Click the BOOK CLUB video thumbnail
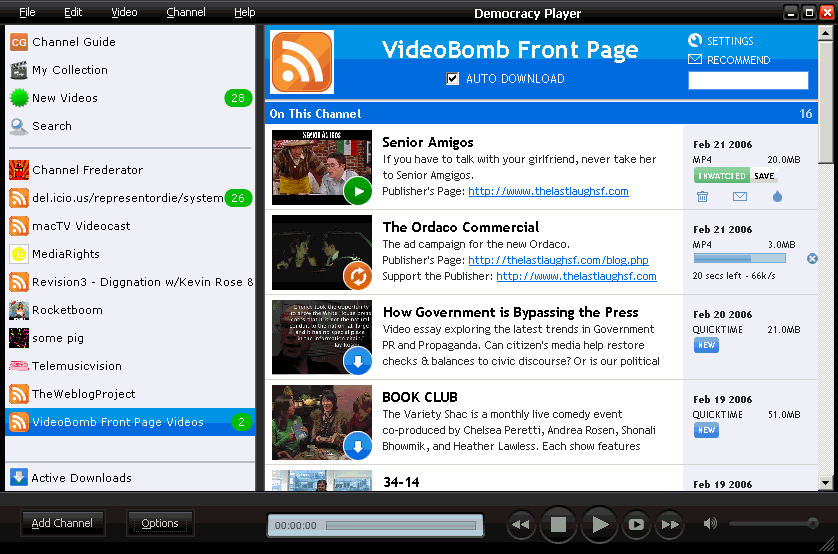 pos(322,422)
